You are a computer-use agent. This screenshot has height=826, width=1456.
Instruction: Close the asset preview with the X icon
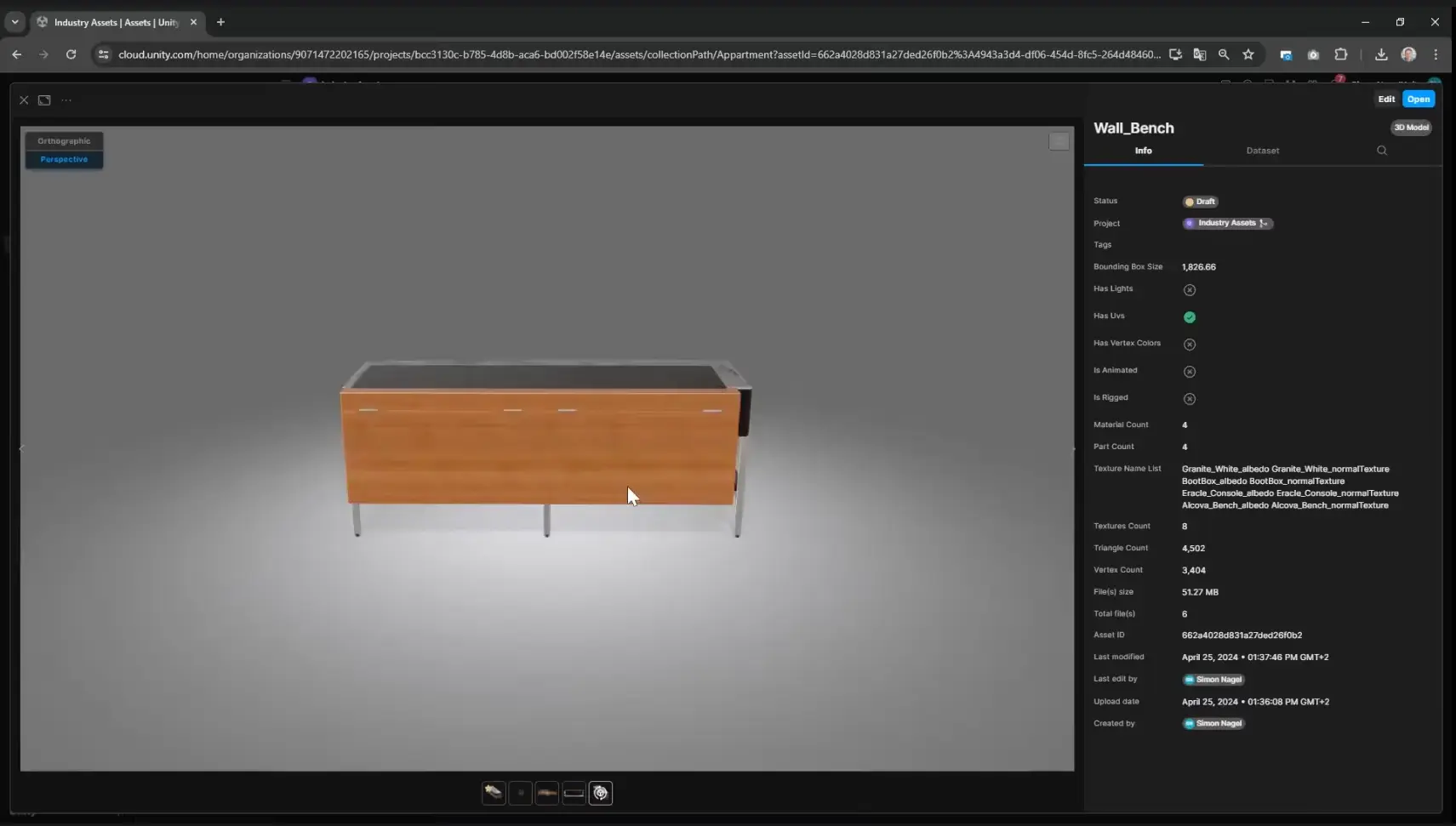click(24, 100)
